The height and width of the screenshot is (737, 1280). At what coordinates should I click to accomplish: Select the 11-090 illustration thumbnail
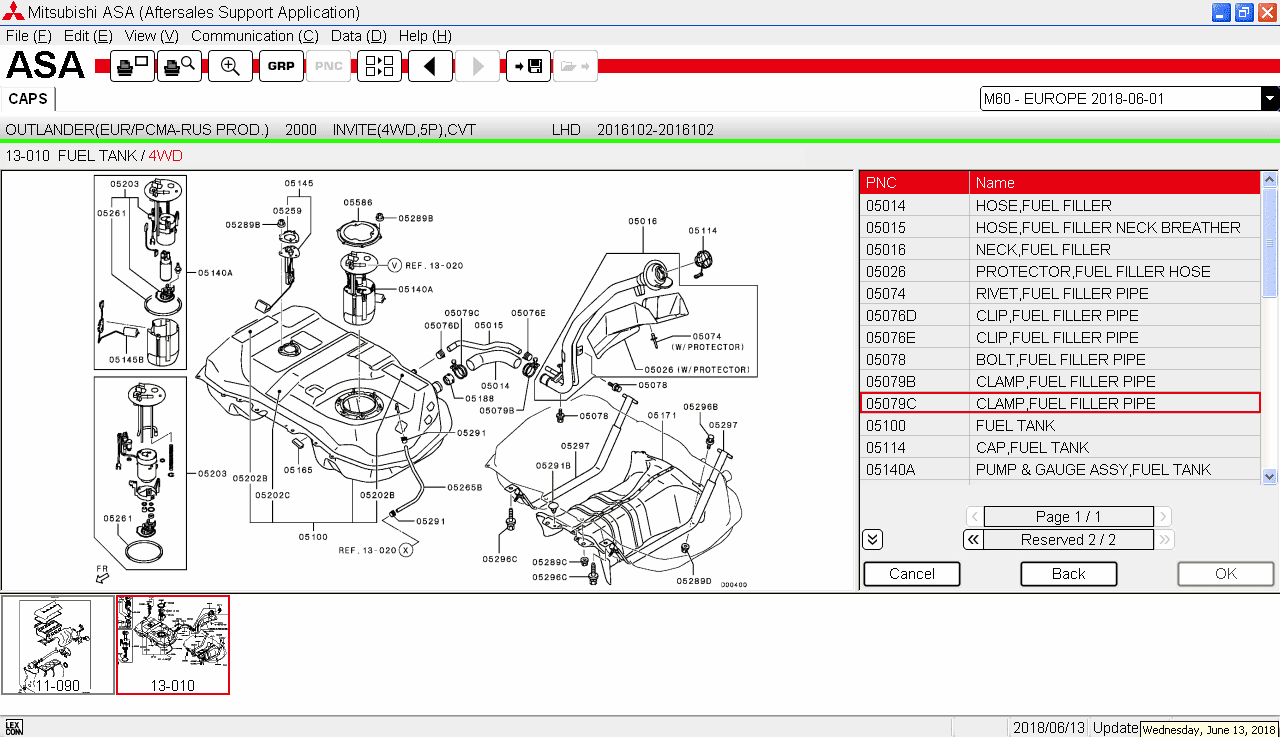coord(58,645)
